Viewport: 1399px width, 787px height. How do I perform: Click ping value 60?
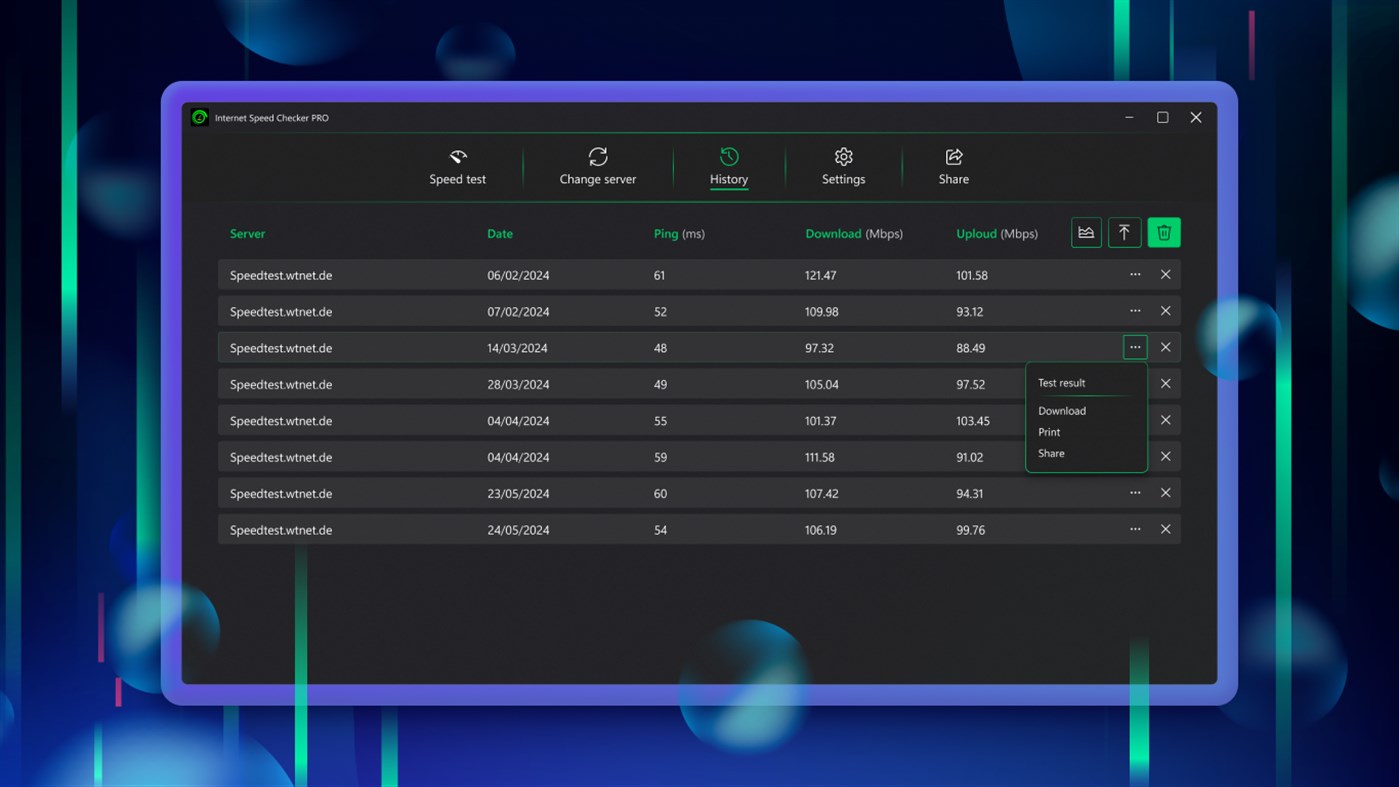click(660, 494)
